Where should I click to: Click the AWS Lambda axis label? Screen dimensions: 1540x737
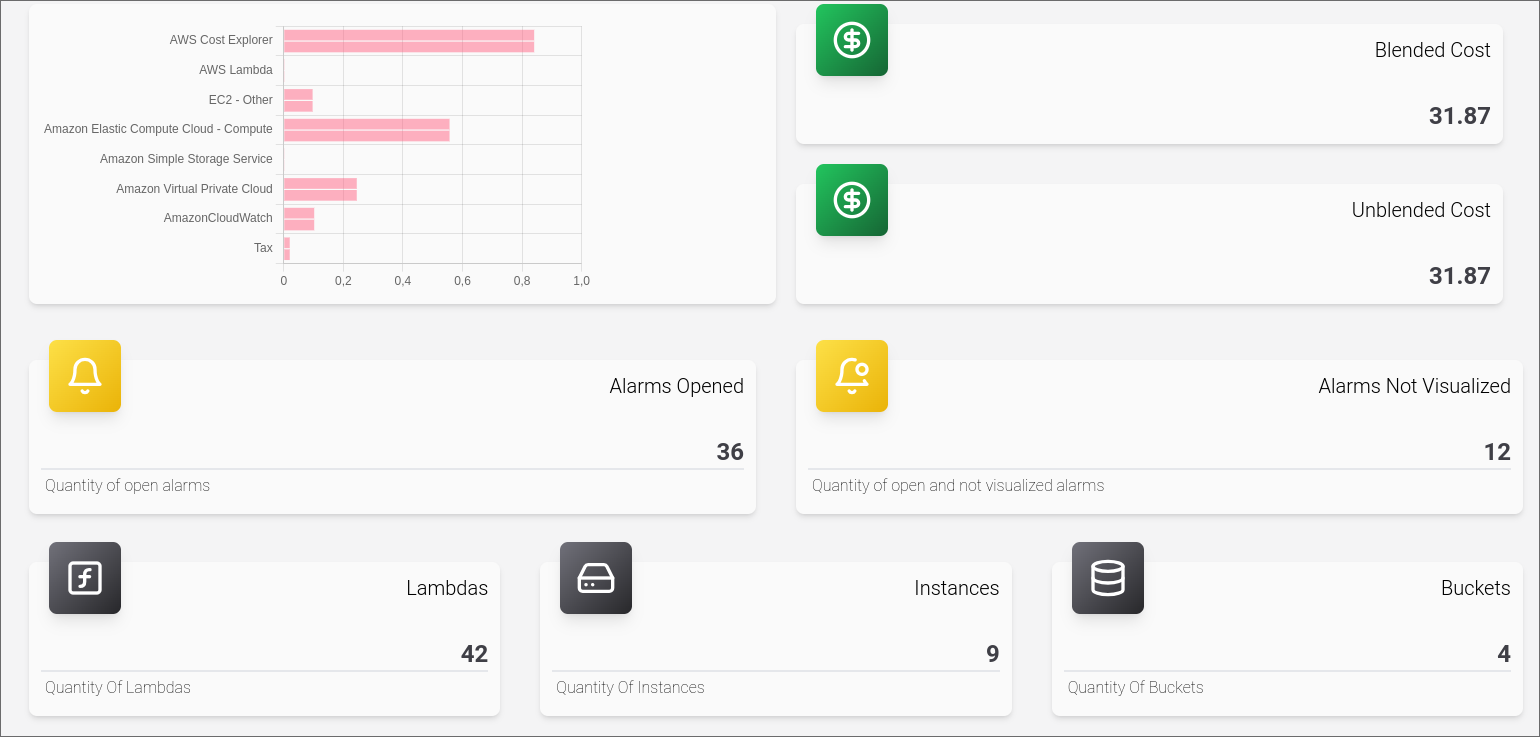coord(236,70)
